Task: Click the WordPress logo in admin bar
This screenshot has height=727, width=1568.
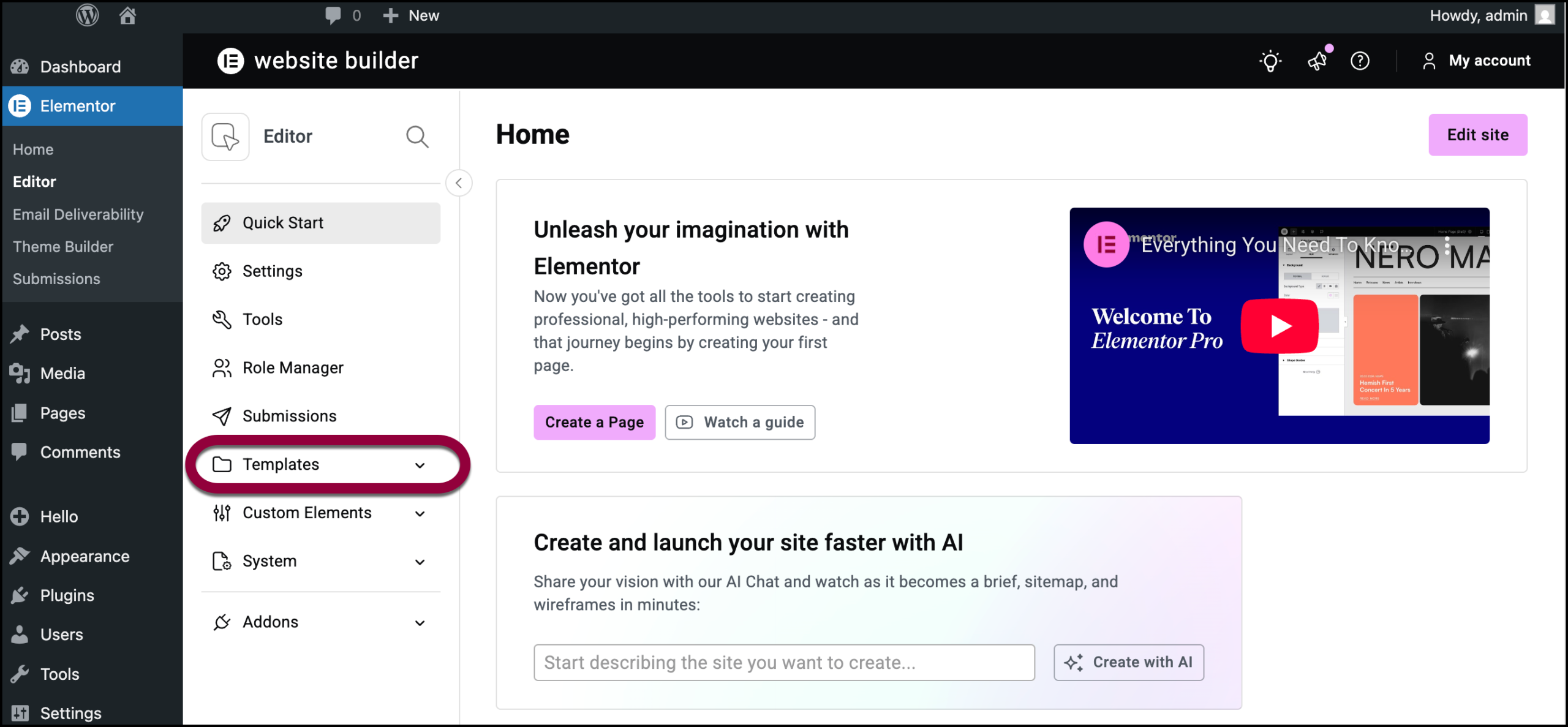Action: pyautogui.click(x=87, y=15)
